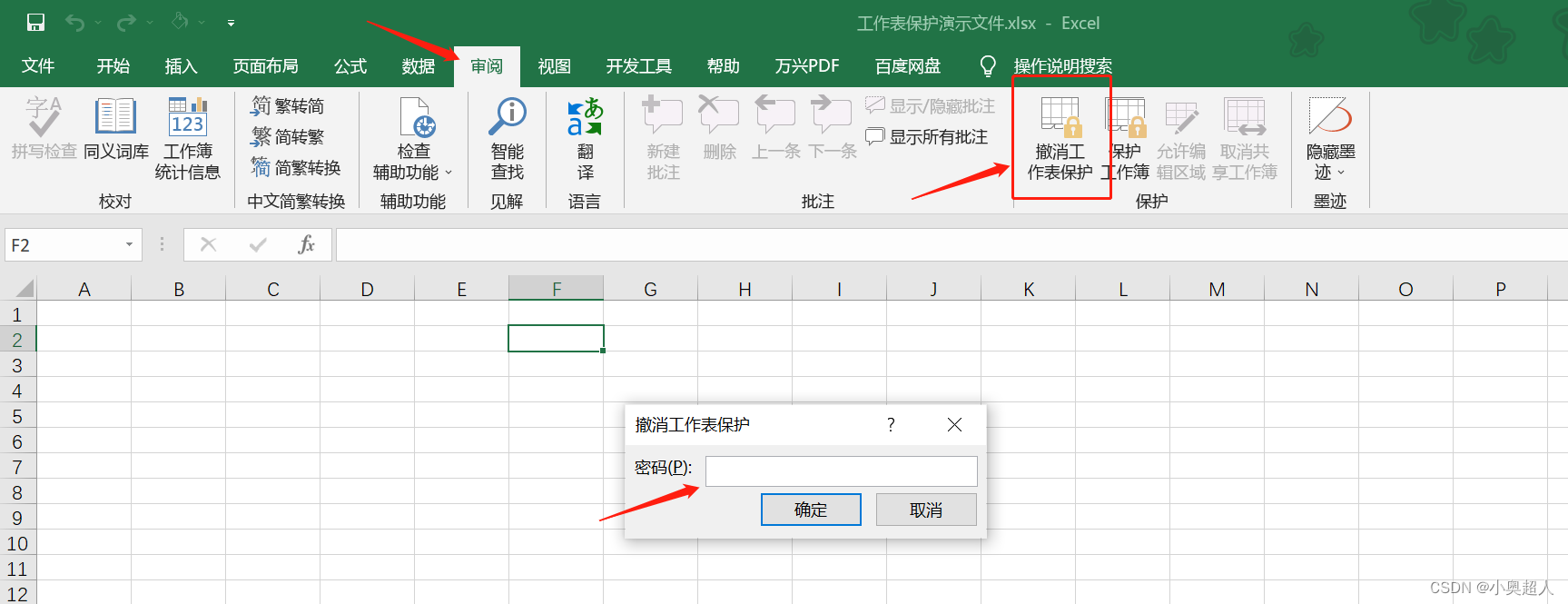The height and width of the screenshot is (604, 1568).
Task: Click the Name Box showing F2
Action: coord(64,245)
